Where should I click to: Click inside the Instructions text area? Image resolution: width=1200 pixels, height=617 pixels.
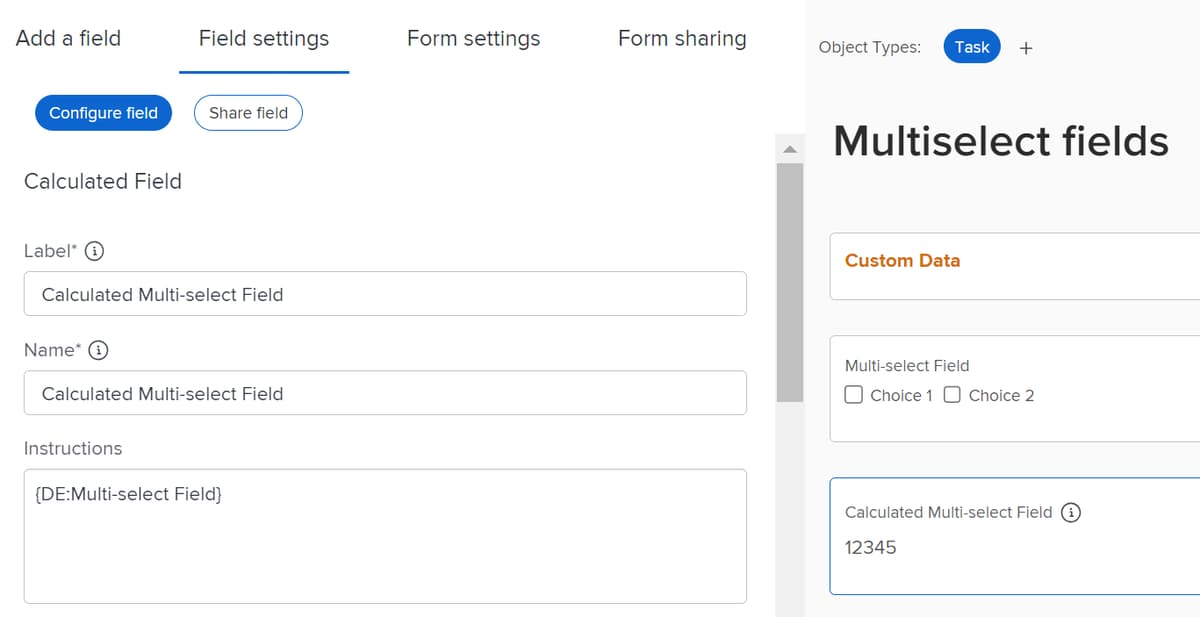(x=385, y=535)
